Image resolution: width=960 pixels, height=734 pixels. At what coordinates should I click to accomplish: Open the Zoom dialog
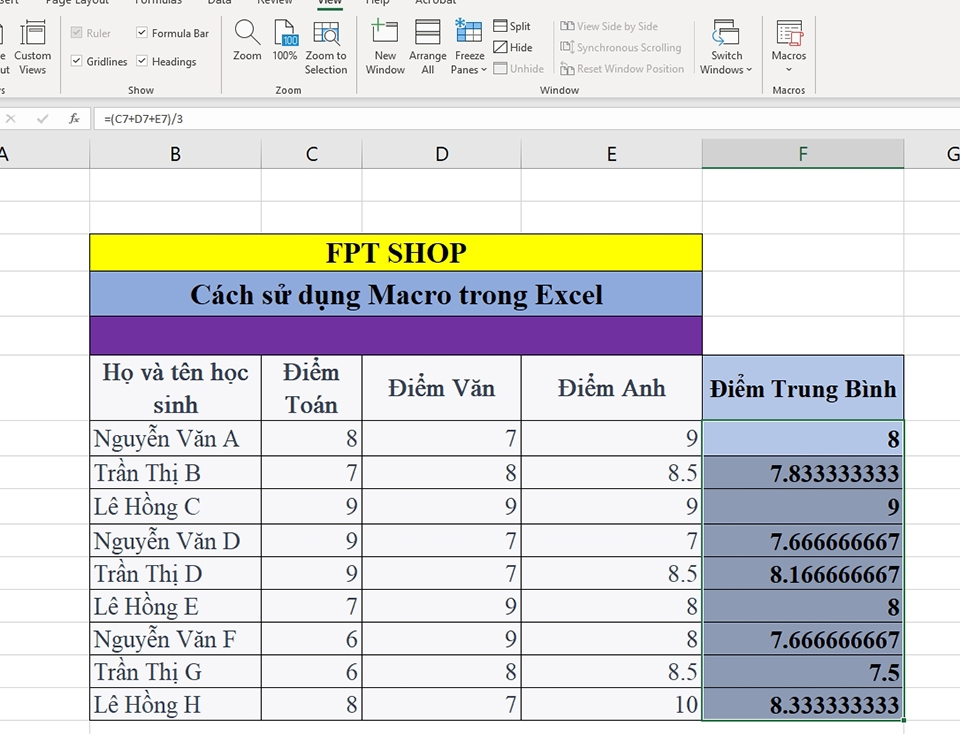(247, 40)
